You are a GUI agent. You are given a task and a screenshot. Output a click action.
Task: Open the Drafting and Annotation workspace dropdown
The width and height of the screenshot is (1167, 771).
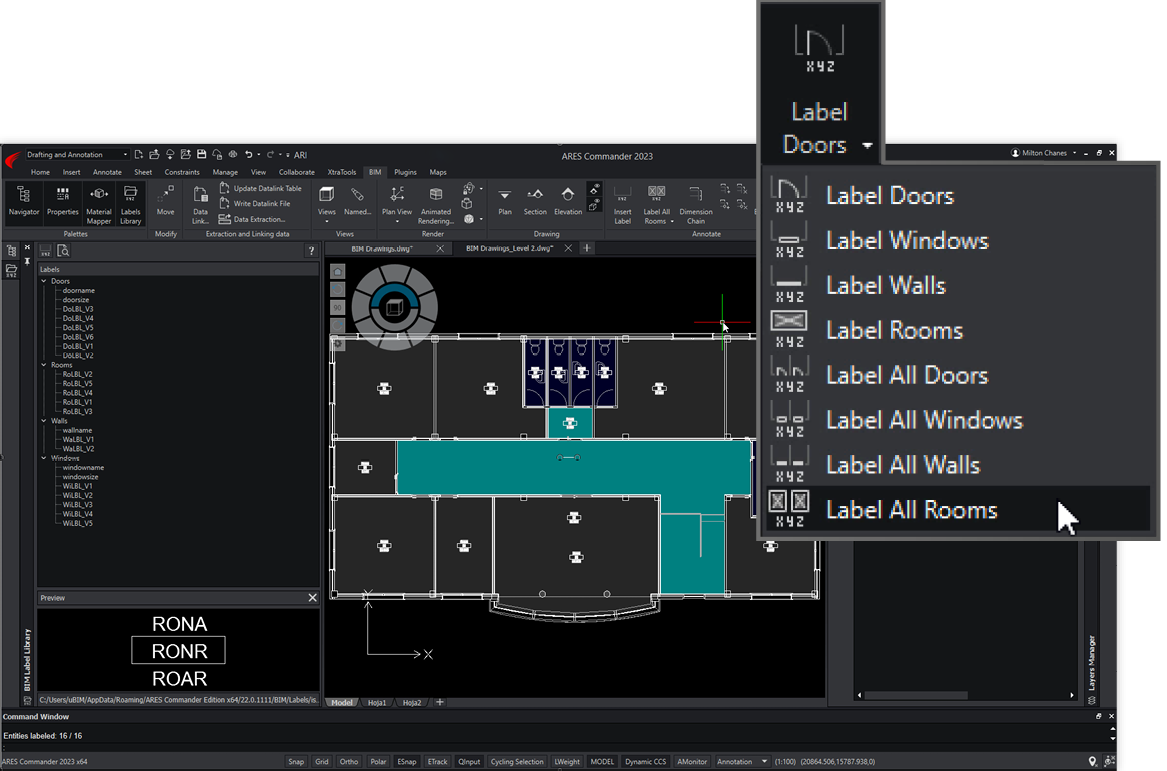(77, 155)
